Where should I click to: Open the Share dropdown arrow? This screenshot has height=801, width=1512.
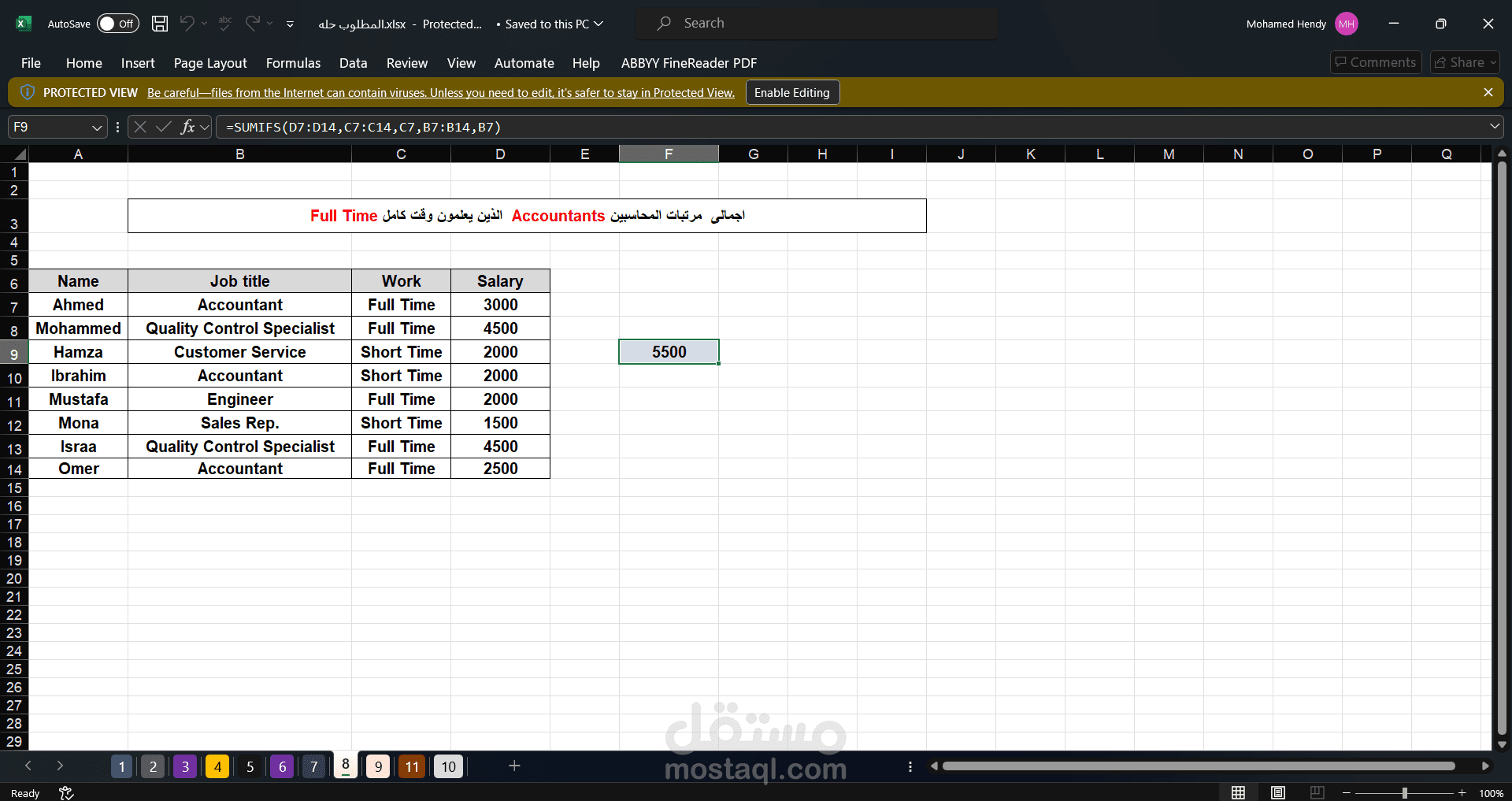[x=1492, y=62]
